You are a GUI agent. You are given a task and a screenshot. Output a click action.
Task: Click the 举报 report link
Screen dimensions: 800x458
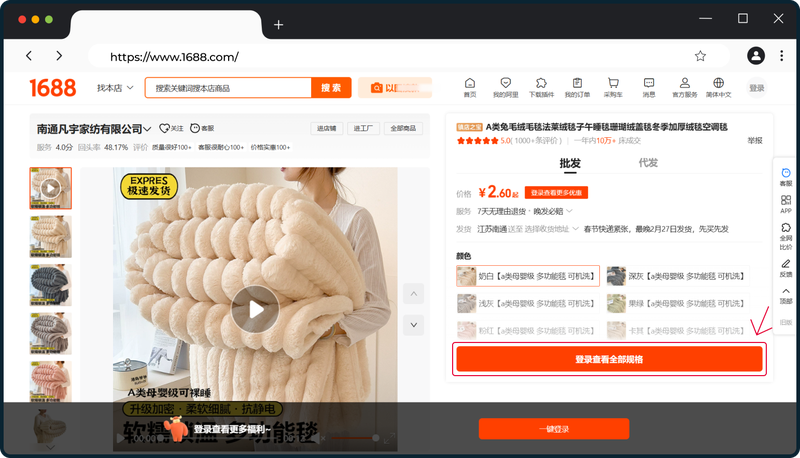[x=755, y=140]
